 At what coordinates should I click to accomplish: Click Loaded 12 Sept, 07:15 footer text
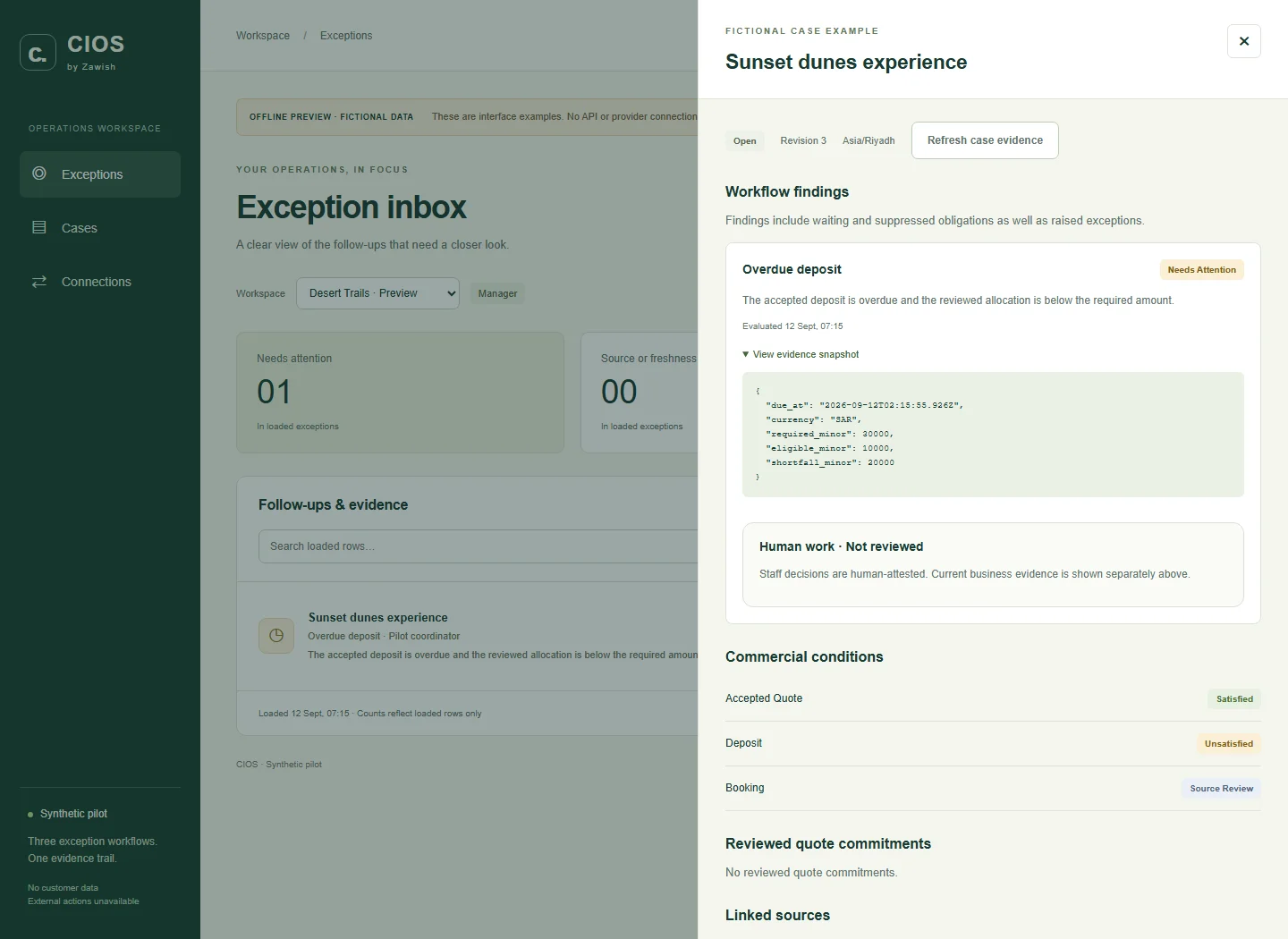pyautogui.click(x=369, y=714)
